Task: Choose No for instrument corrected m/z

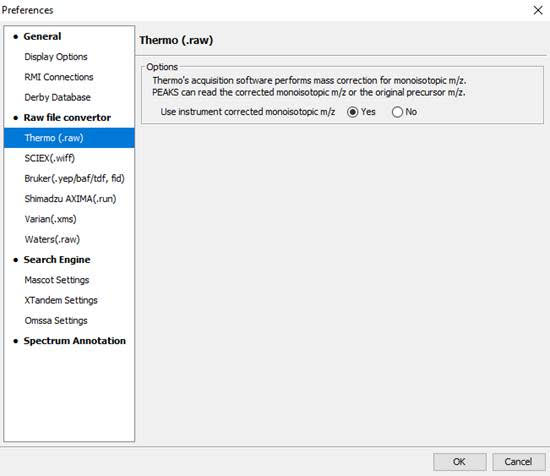Action: (397, 112)
